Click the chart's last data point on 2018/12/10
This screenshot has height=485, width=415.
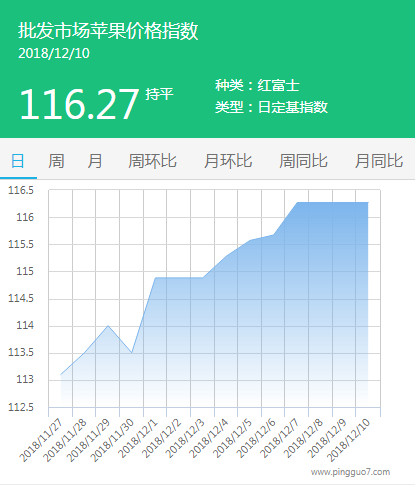368,202
